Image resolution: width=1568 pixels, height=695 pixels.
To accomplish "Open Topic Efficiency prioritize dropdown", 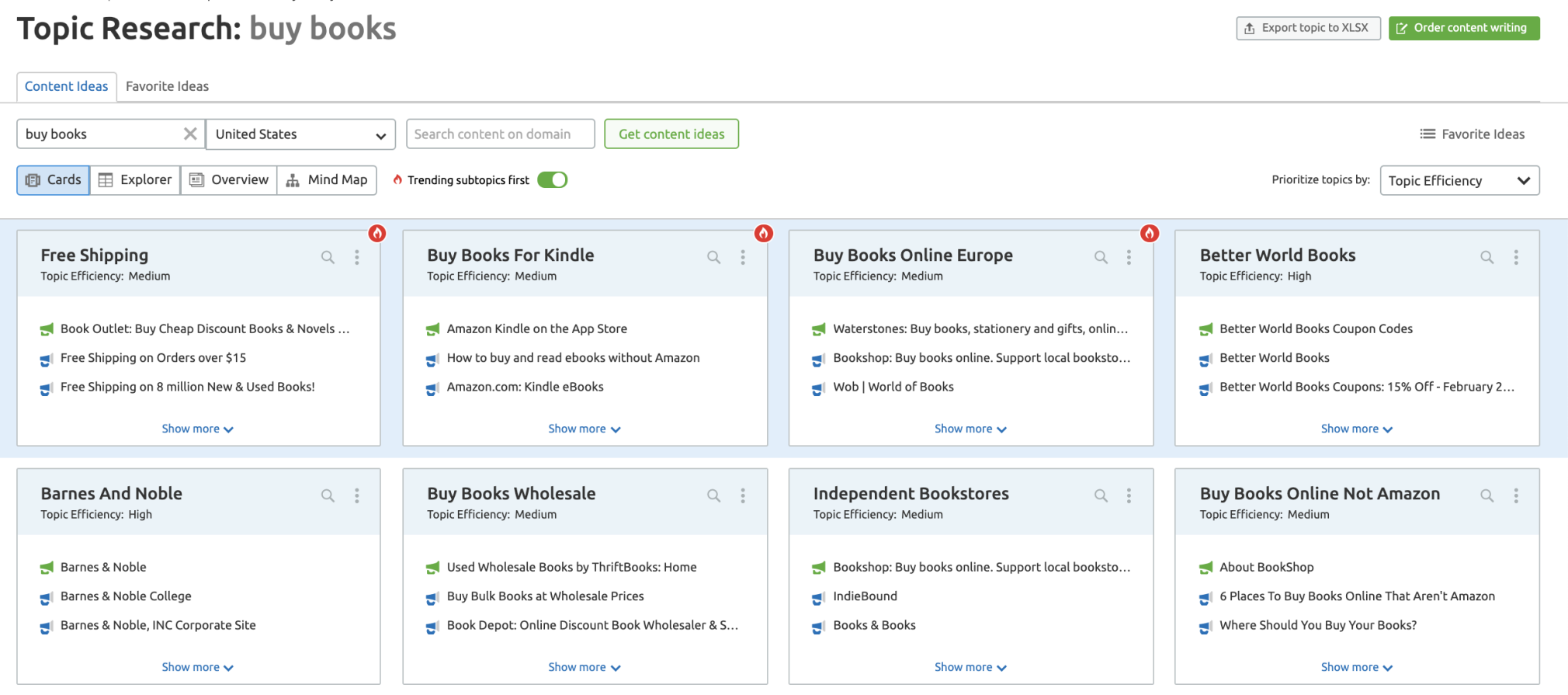I will coord(1459,180).
